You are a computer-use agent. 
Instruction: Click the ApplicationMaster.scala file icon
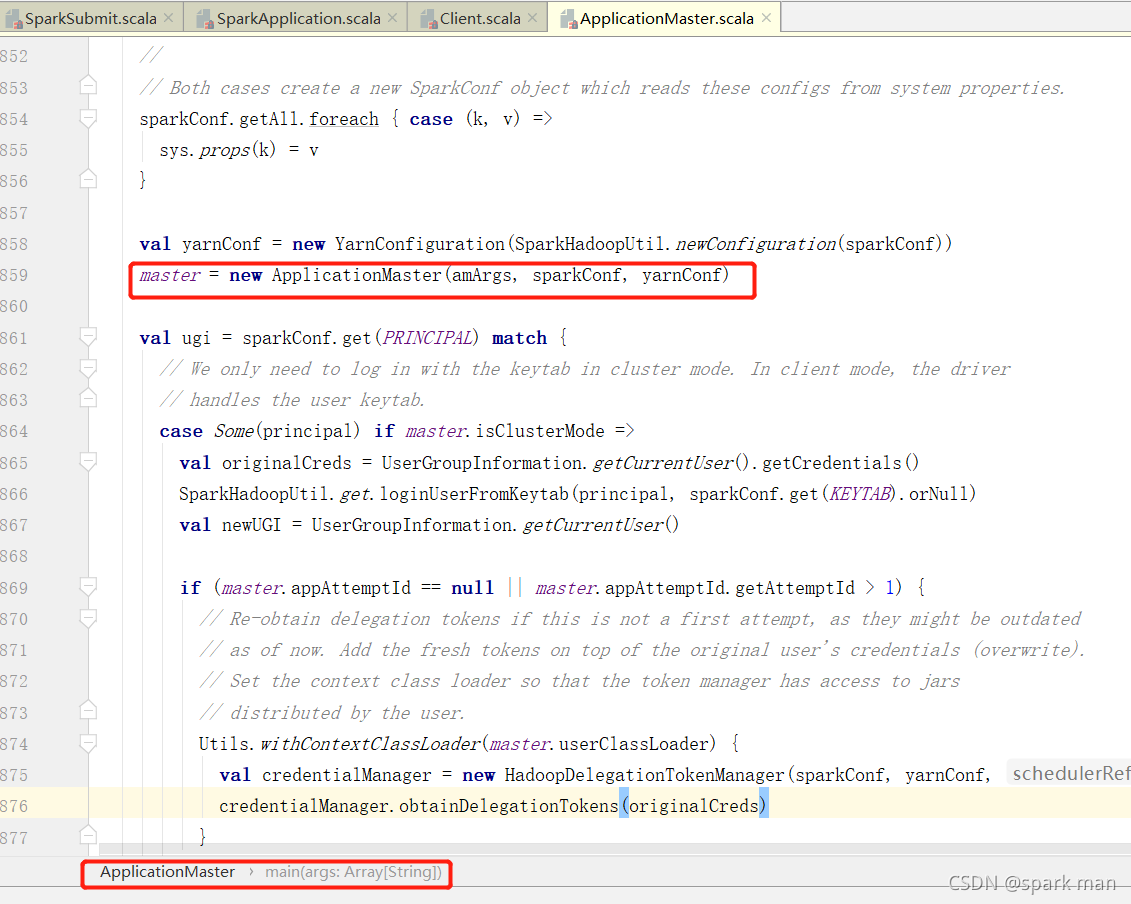point(569,19)
